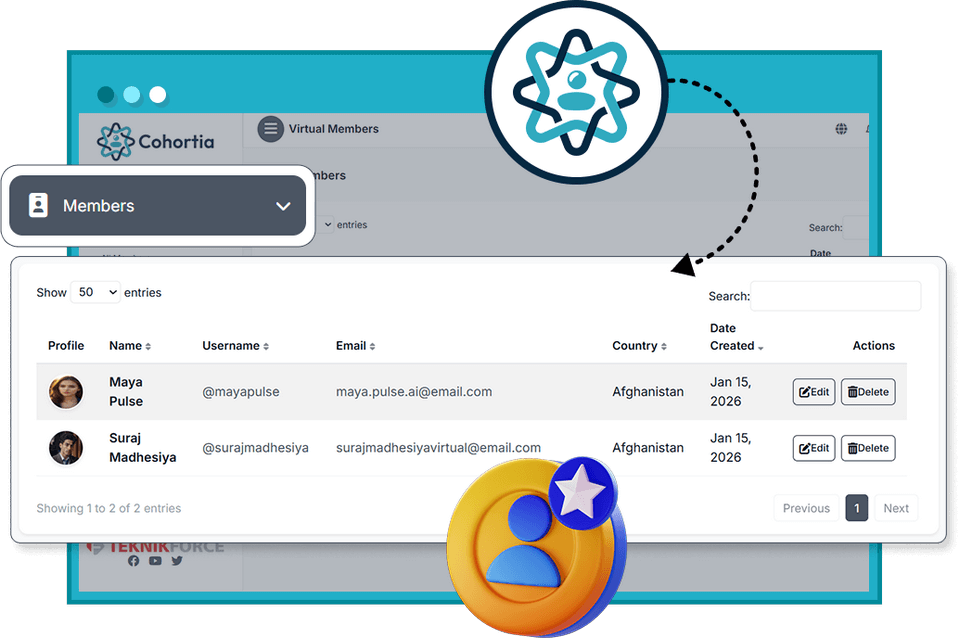This screenshot has width=960, height=638.
Task: Open the Facebook social icon
Action: coord(133,560)
